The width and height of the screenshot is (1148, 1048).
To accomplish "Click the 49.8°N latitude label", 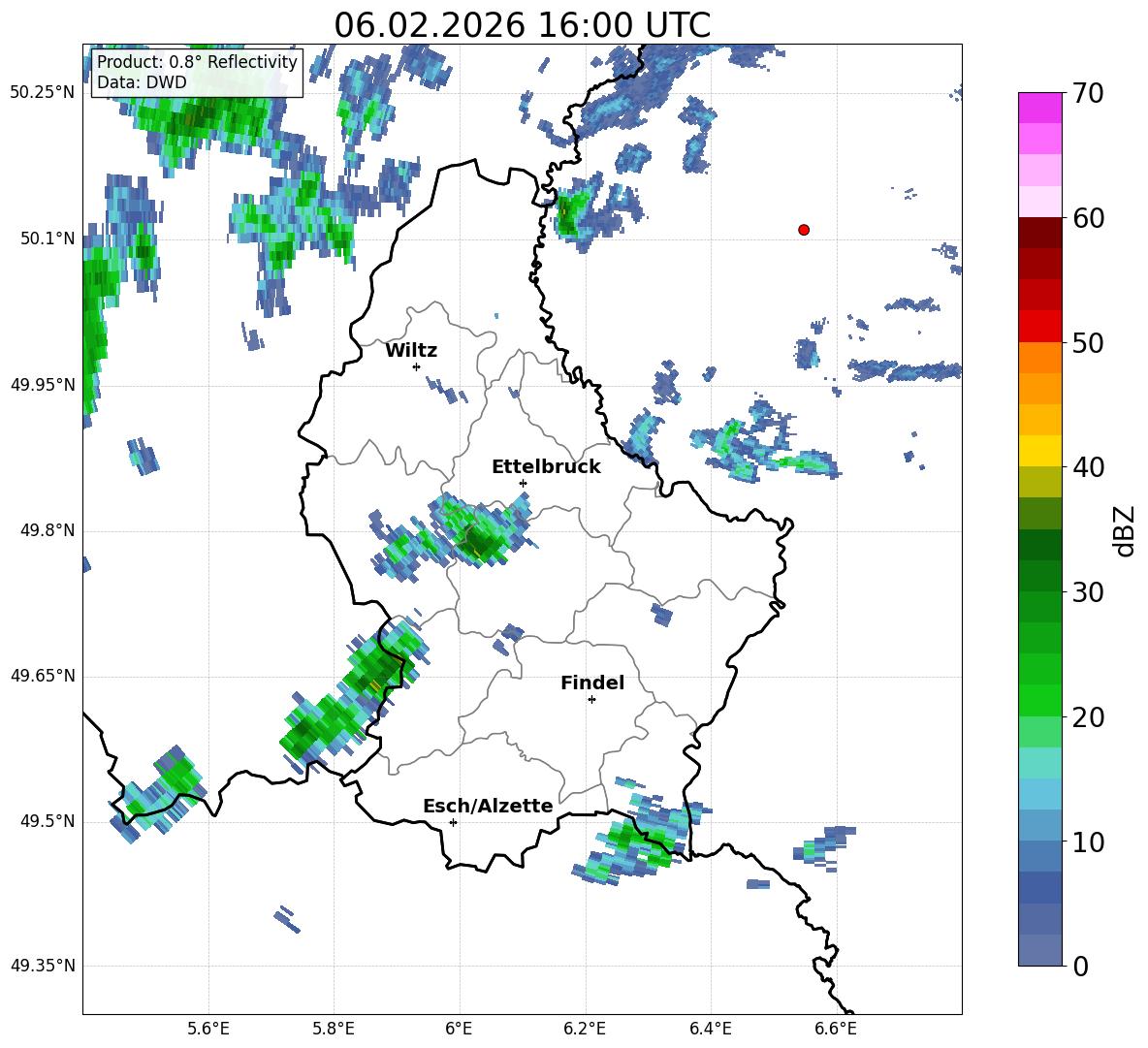I will click(48, 530).
